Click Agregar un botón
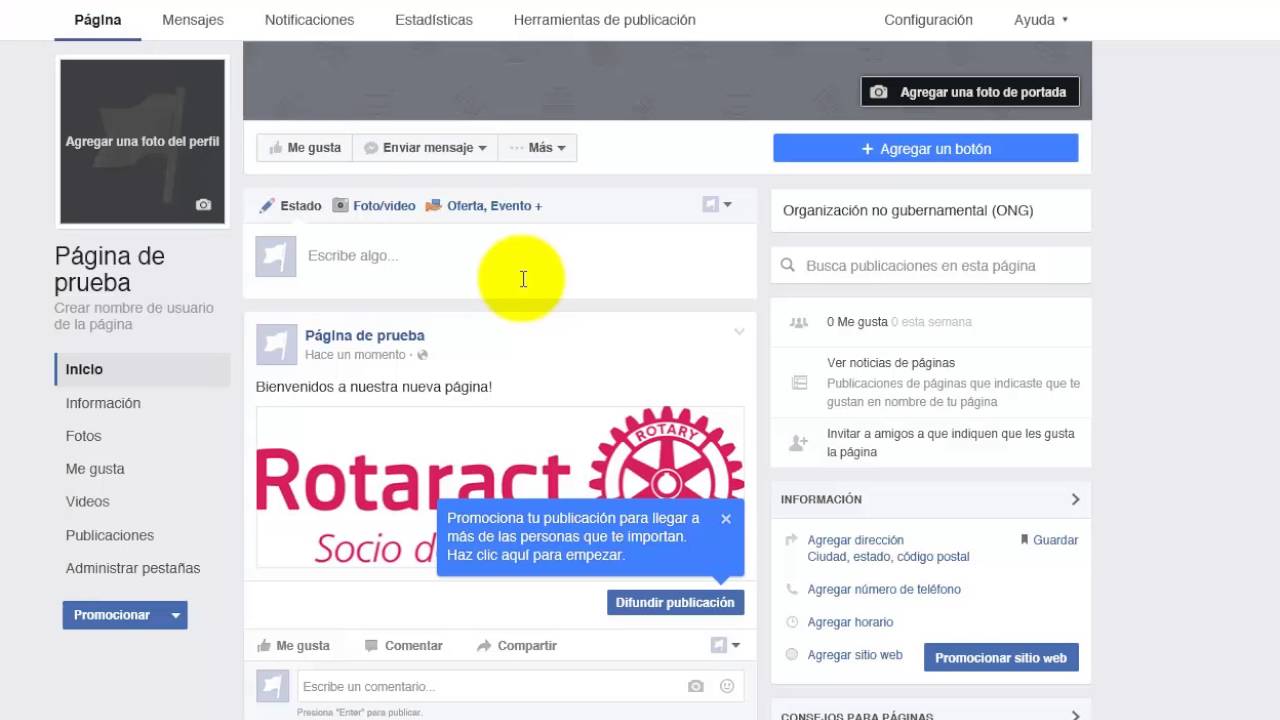 coord(926,148)
